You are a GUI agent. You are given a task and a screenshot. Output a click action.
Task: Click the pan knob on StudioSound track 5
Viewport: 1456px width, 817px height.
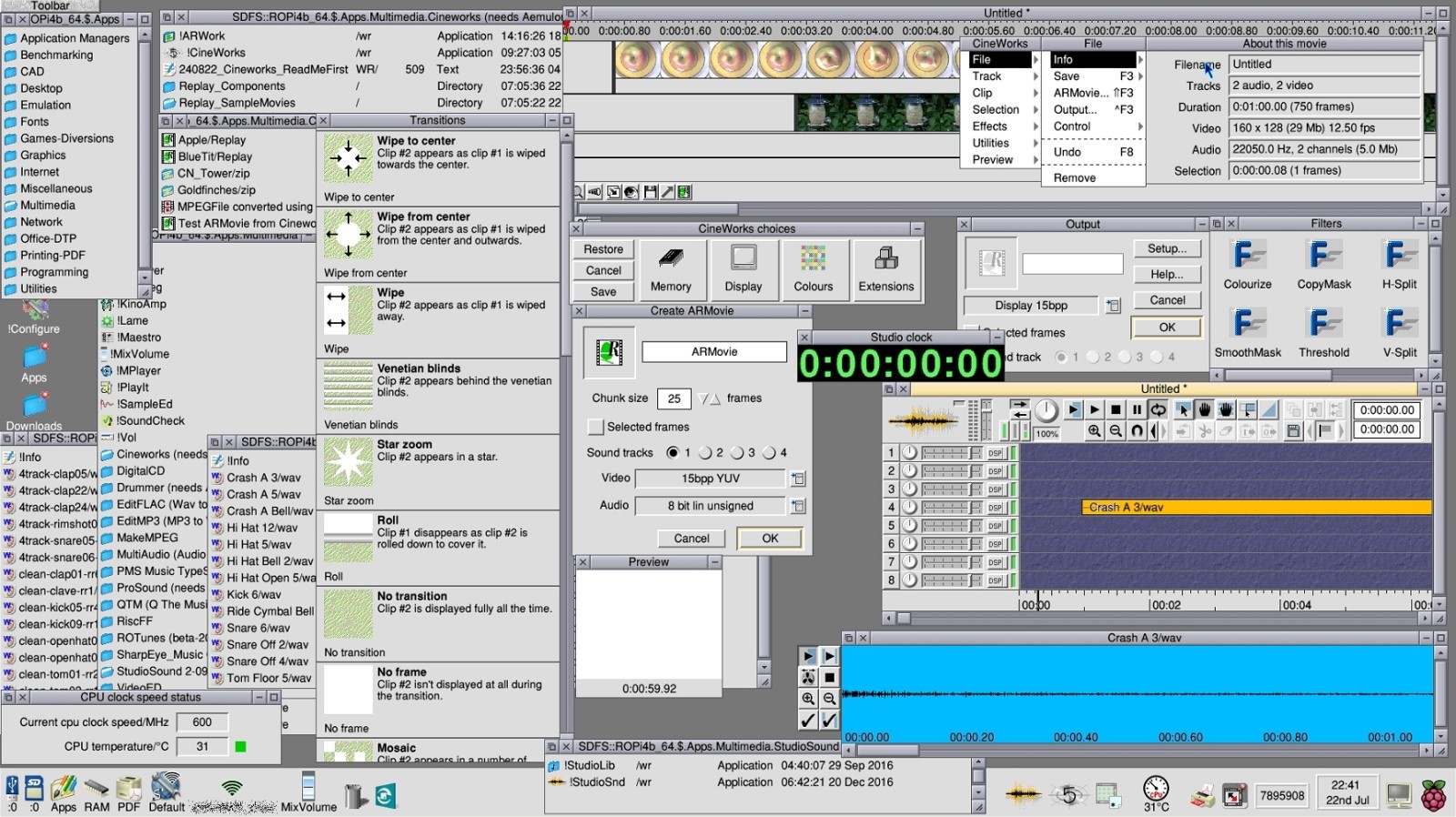pos(909,526)
